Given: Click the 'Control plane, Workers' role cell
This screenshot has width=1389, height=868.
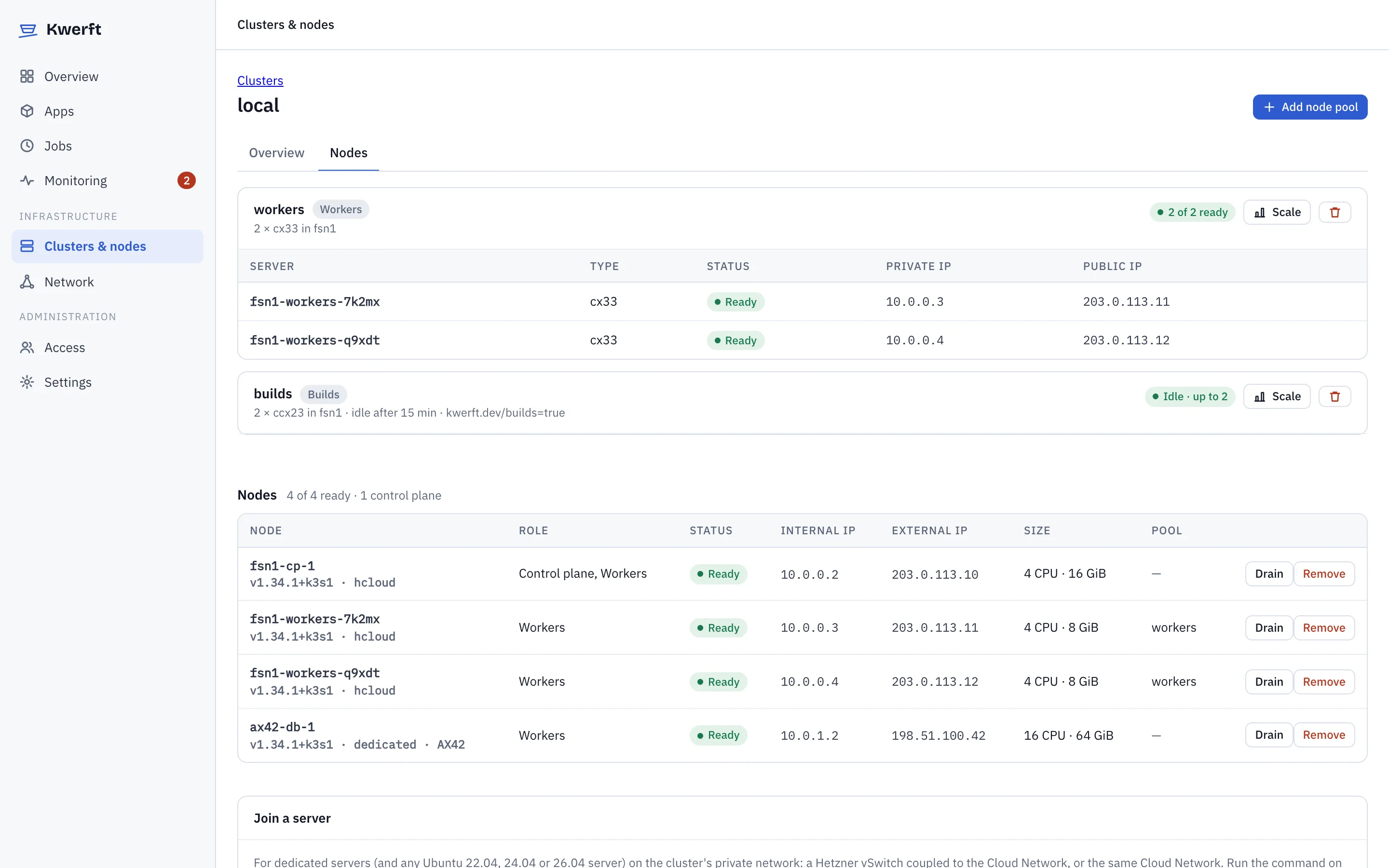Looking at the screenshot, I should click(x=583, y=574).
